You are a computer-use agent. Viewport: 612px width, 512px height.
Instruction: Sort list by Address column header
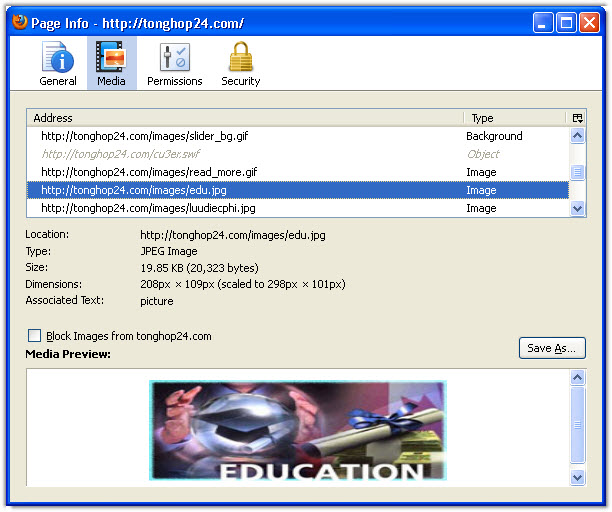coord(245,118)
